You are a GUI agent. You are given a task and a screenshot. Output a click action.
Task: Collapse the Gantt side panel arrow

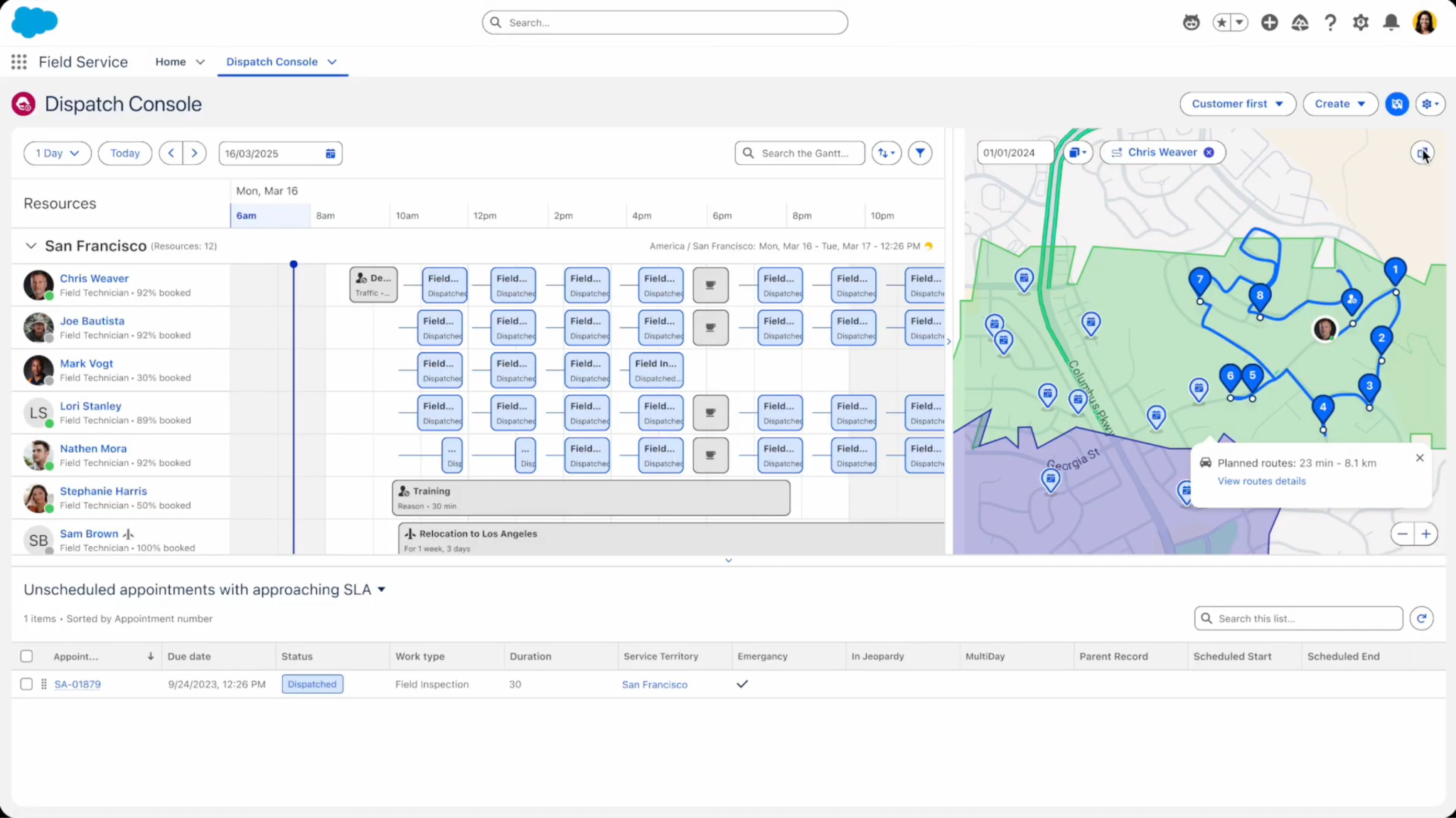coord(948,342)
